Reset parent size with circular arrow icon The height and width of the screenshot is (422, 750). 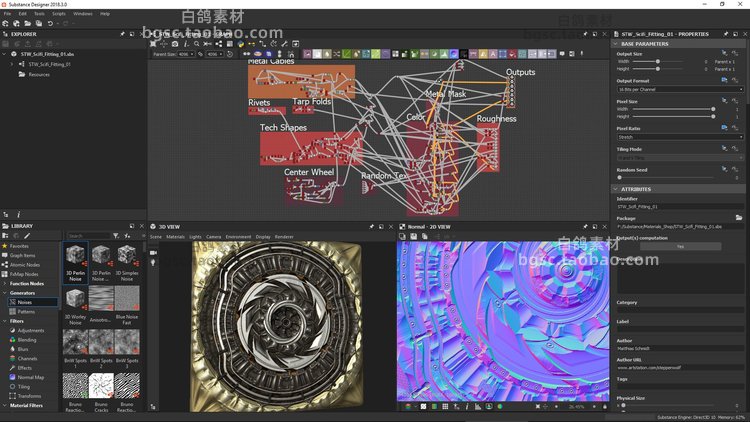(230, 54)
